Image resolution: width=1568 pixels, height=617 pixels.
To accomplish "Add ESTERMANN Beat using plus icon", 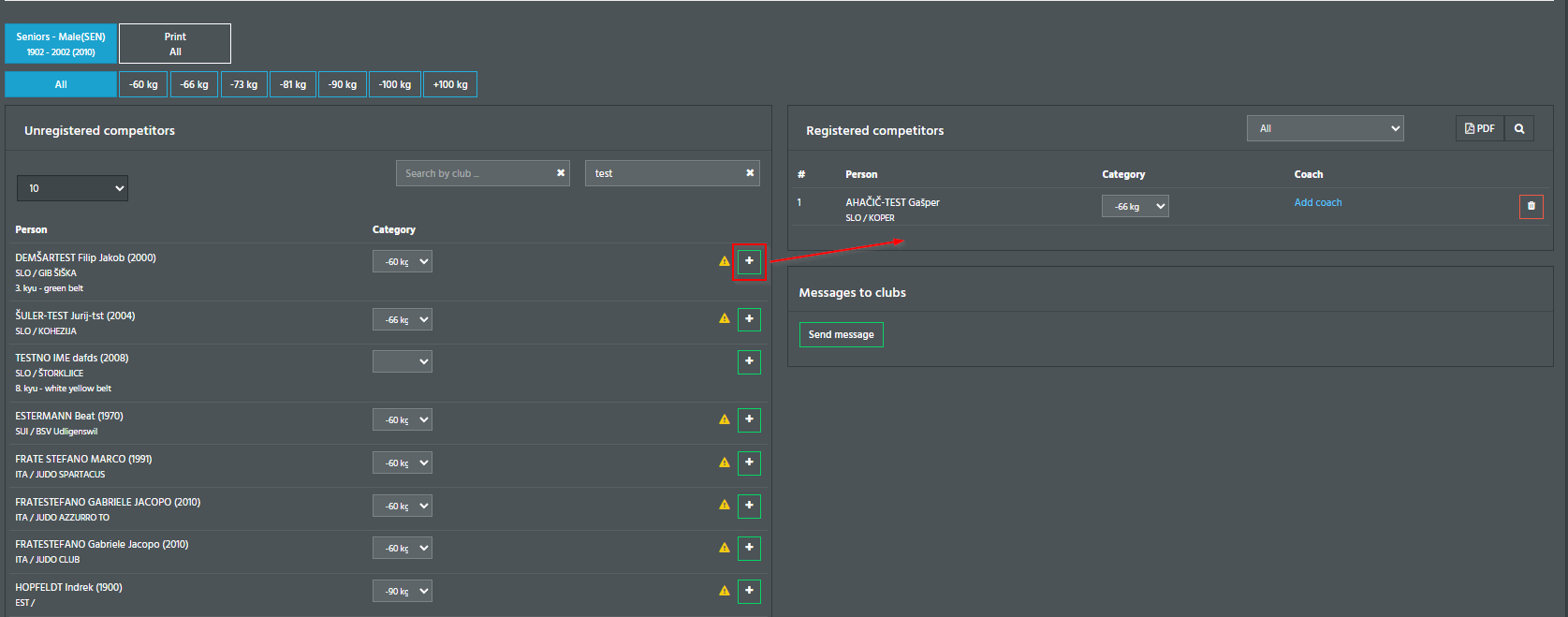I will (x=749, y=419).
